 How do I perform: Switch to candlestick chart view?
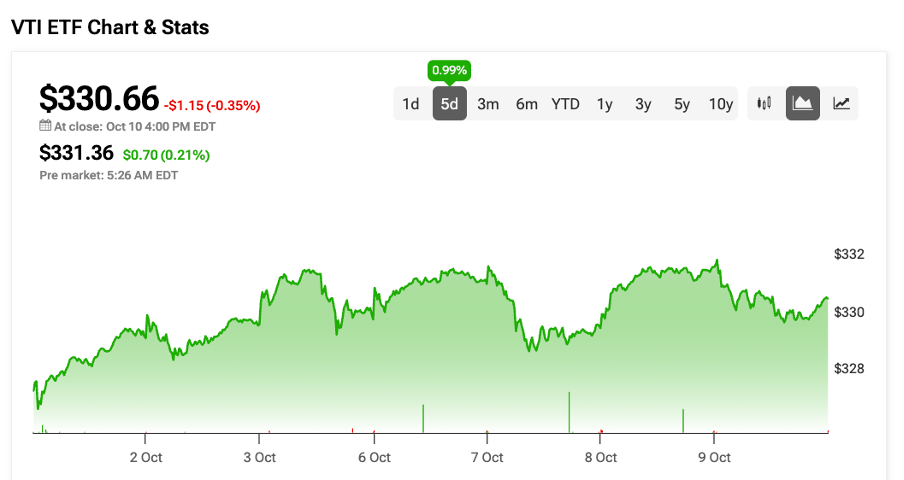pos(766,103)
